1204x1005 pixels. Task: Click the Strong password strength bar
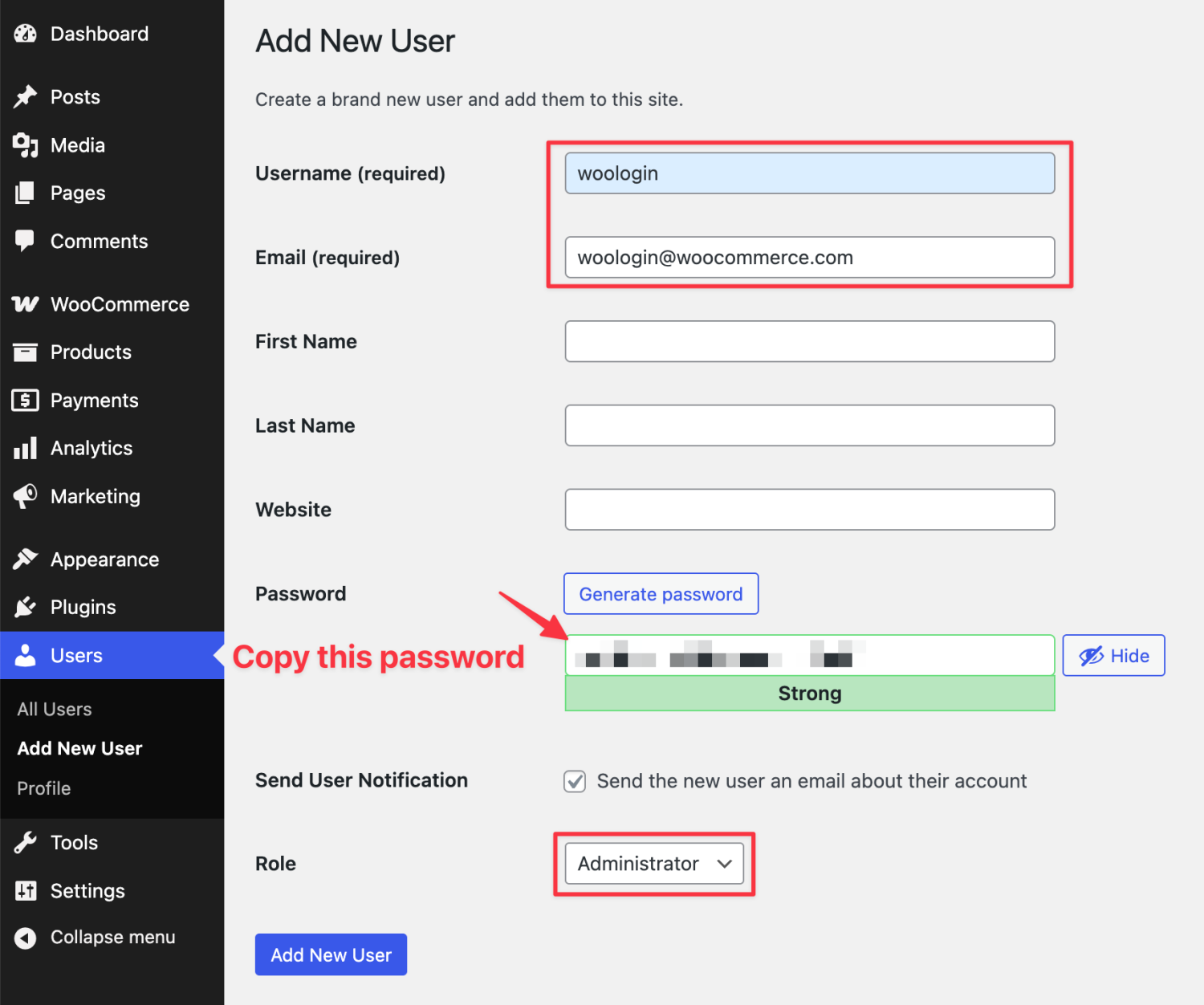(x=809, y=694)
